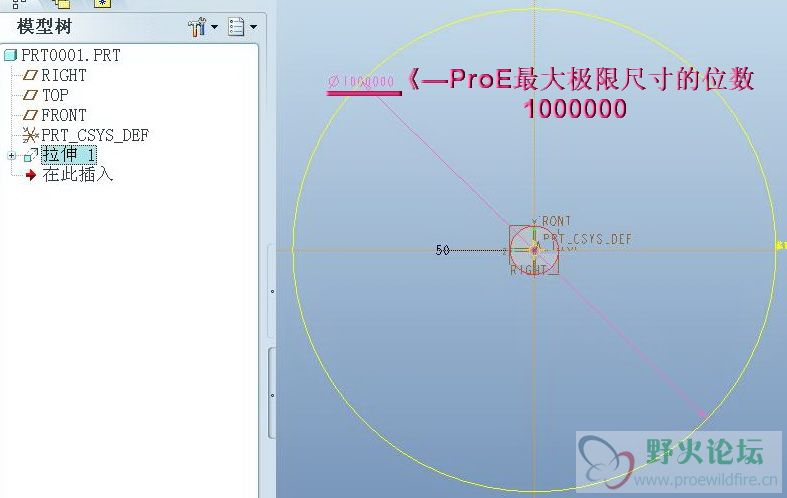This screenshot has height=498, width=787.
Task: Open the model tree Show list menu
Action: pyautogui.click(x=242, y=27)
